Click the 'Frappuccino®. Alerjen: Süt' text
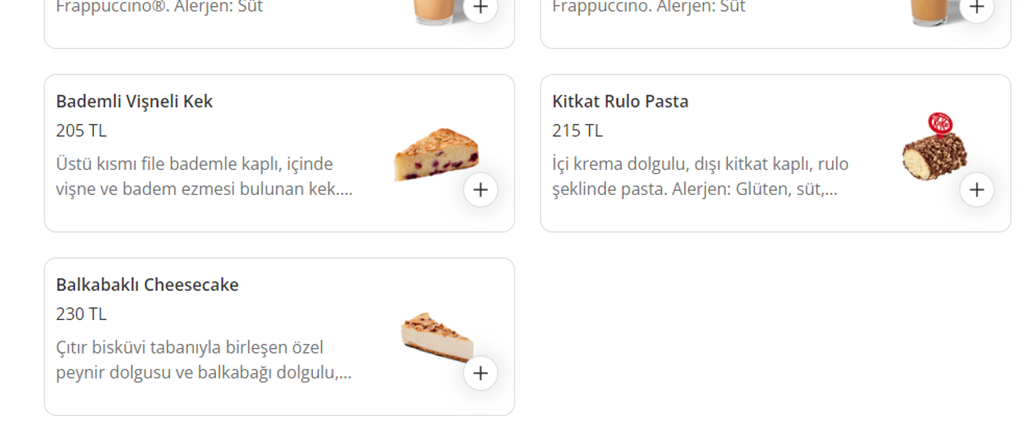 click(159, 7)
